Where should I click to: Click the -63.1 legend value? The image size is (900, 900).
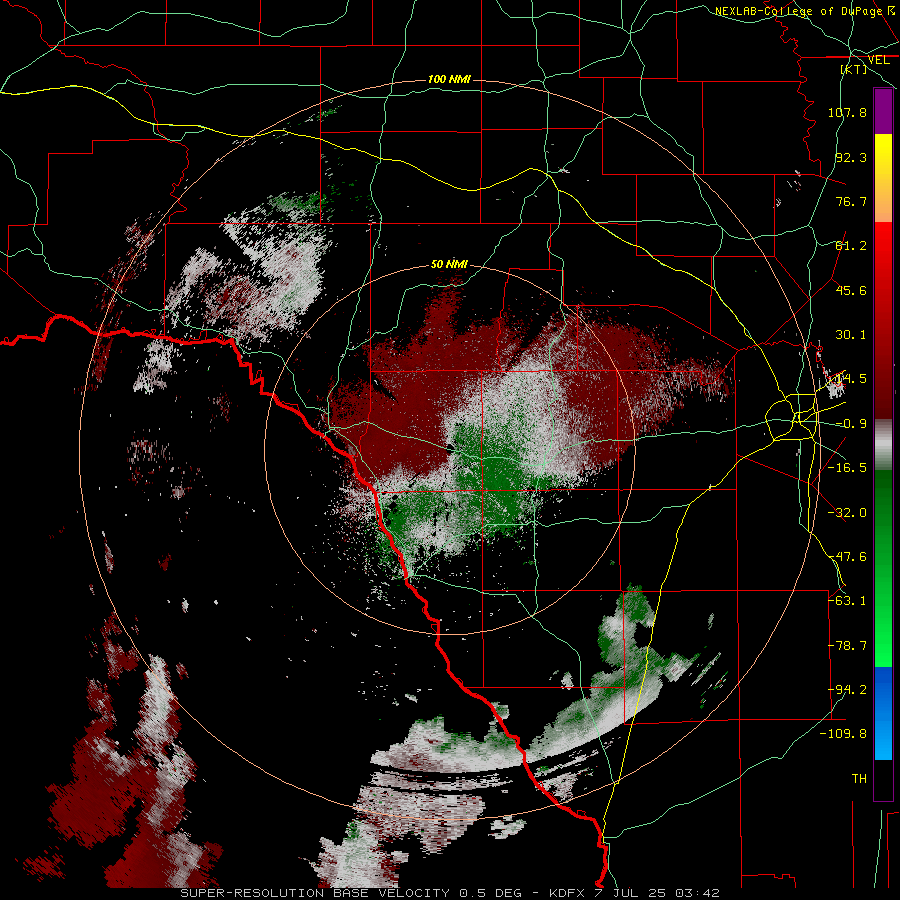click(x=847, y=601)
